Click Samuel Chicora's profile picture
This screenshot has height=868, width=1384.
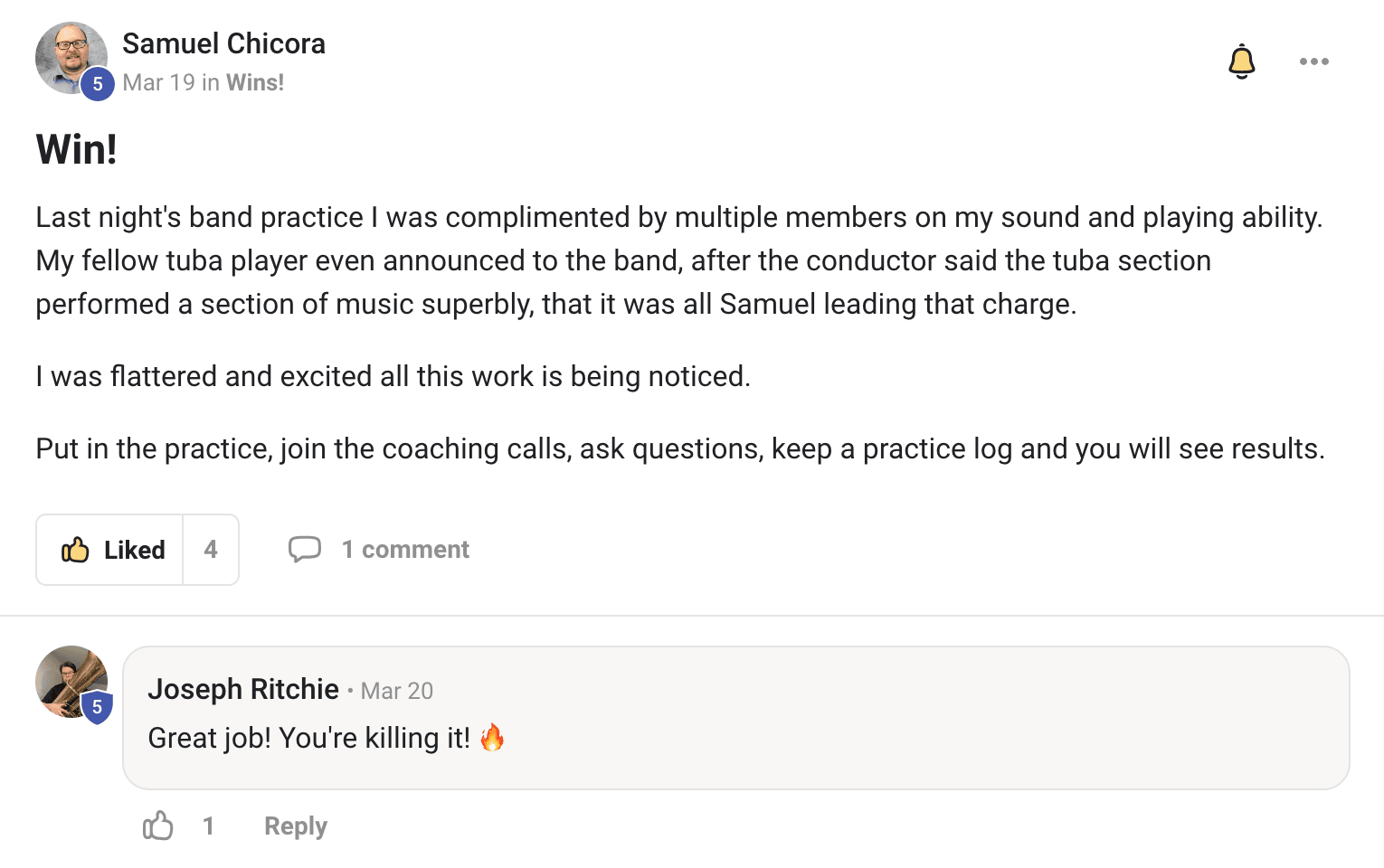(65, 54)
